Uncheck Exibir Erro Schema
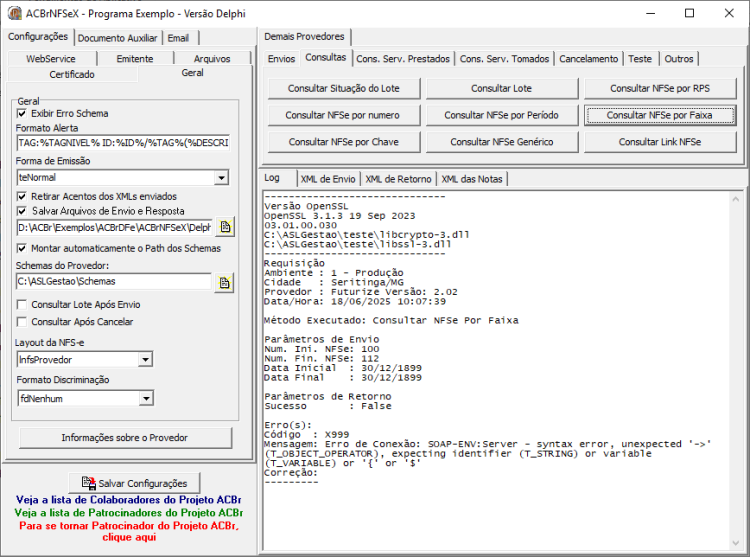The width and height of the screenshot is (750, 557). pyautogui.click(x=22, y=113)
